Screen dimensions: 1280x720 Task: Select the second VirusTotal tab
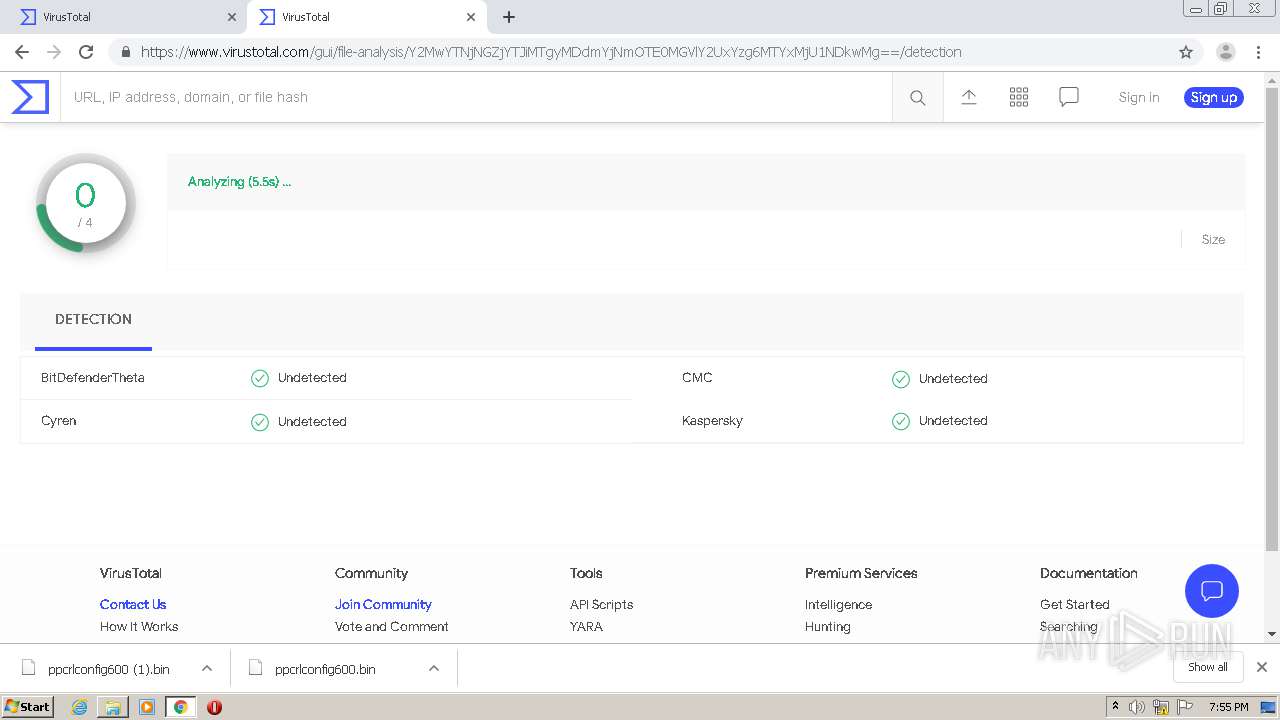(x=367, y=17)
